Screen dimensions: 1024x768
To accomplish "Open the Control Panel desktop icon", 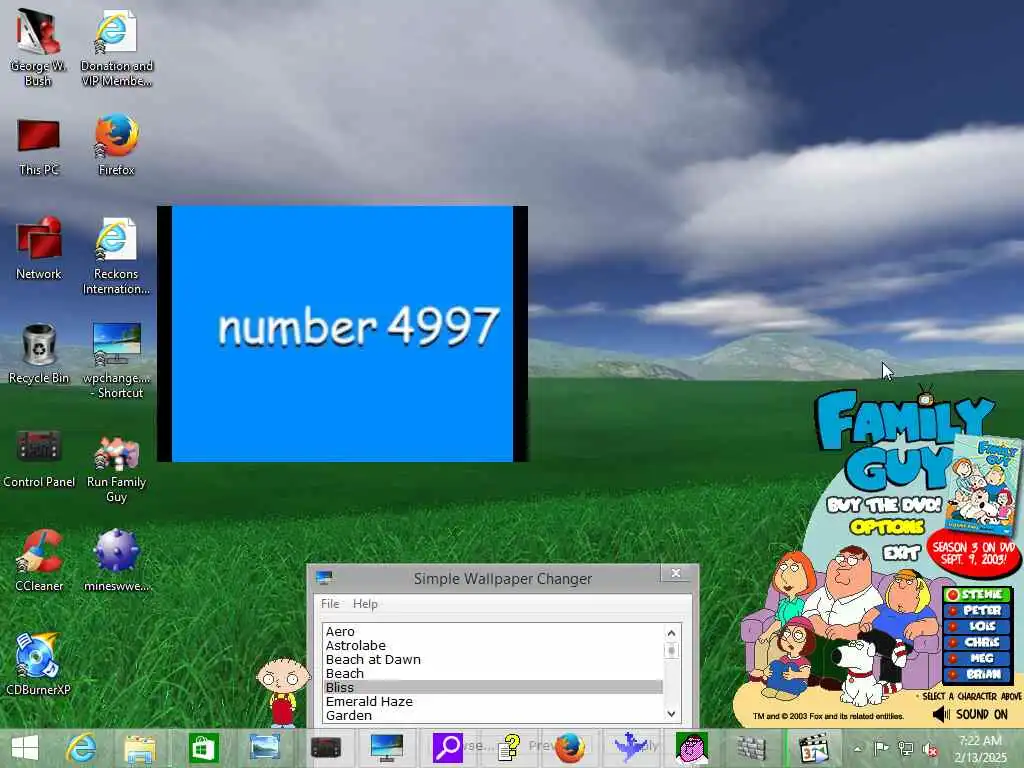I will click(39, 458).
